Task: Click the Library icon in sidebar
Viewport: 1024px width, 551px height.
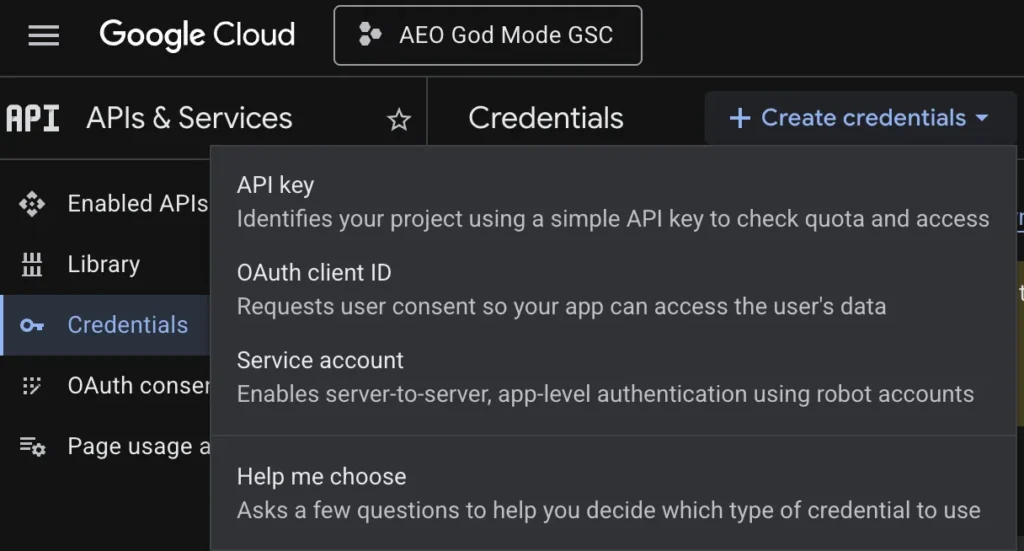Action: [32, 265]
